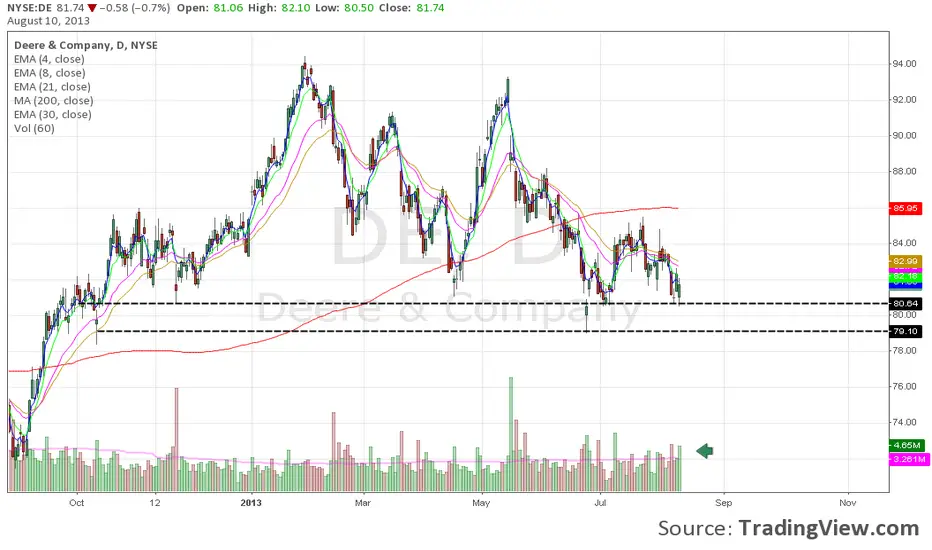Click the EMA (30, close) indicator label
This screenshot has width=932, height=550.
tap(53, 114)
